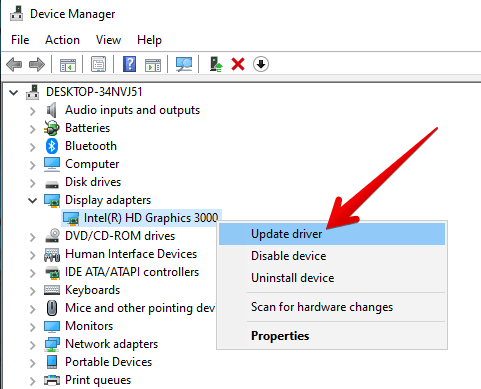
Task: Collapse the Display adapters node arrow
Action: point(32,200)
